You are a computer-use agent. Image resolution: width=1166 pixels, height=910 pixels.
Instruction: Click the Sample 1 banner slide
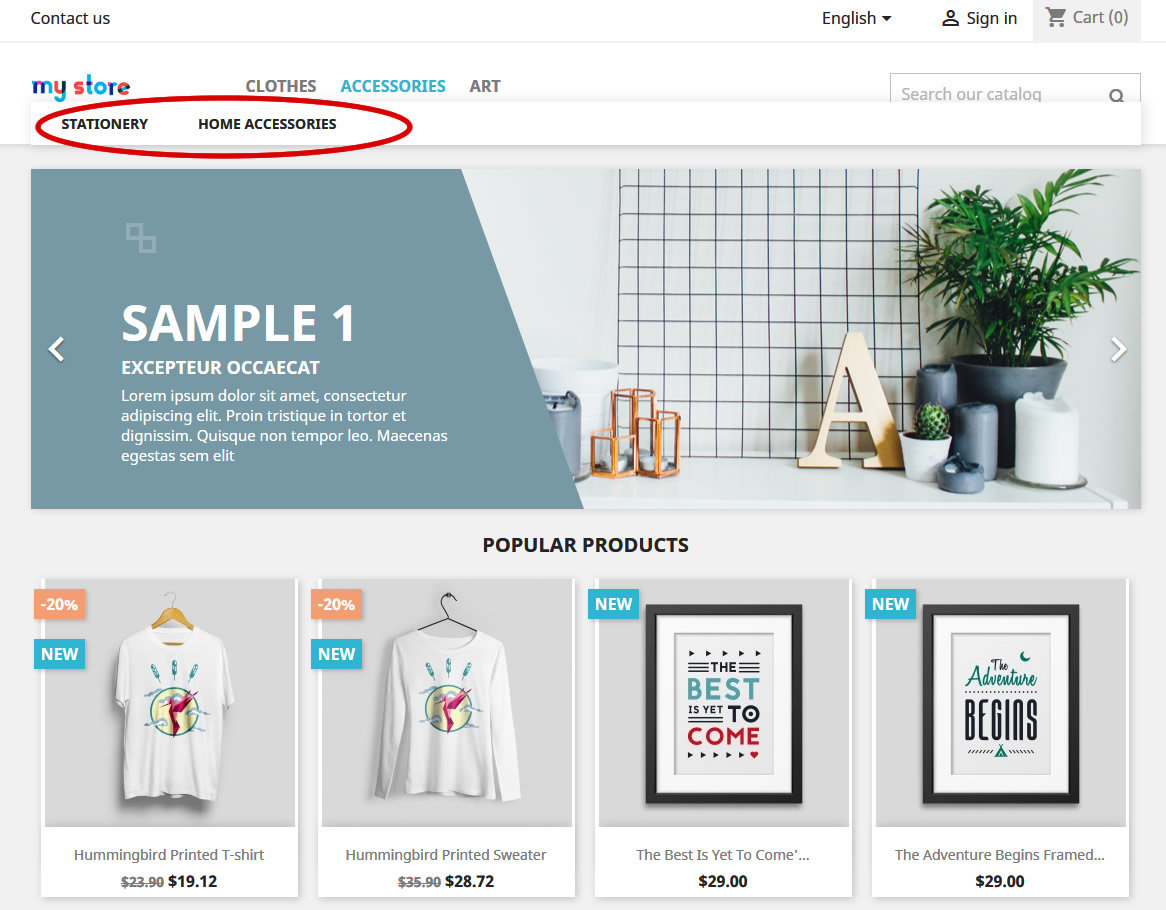point(586,339)
